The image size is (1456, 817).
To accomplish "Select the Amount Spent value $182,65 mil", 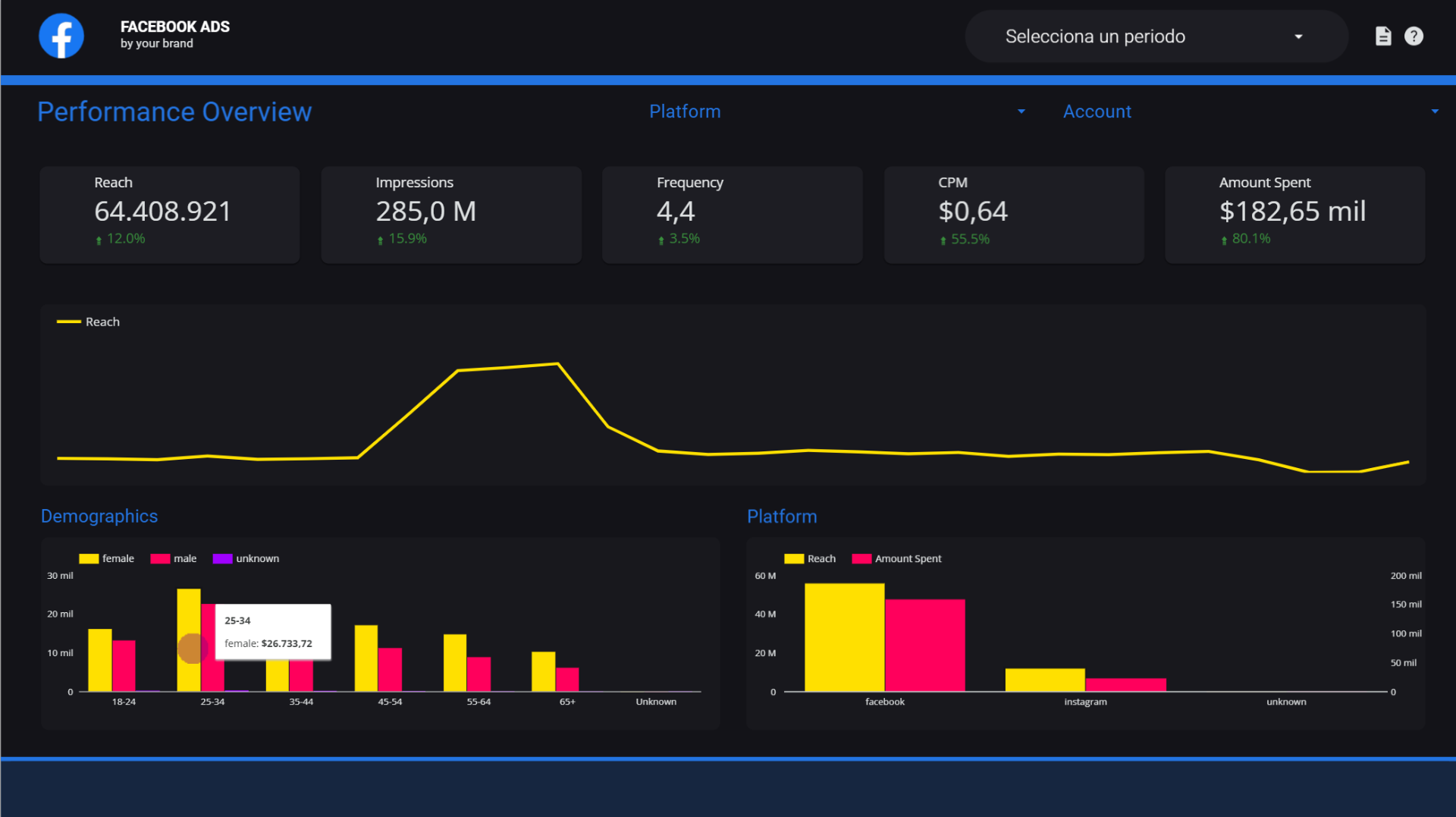I will coord(1292,211).
